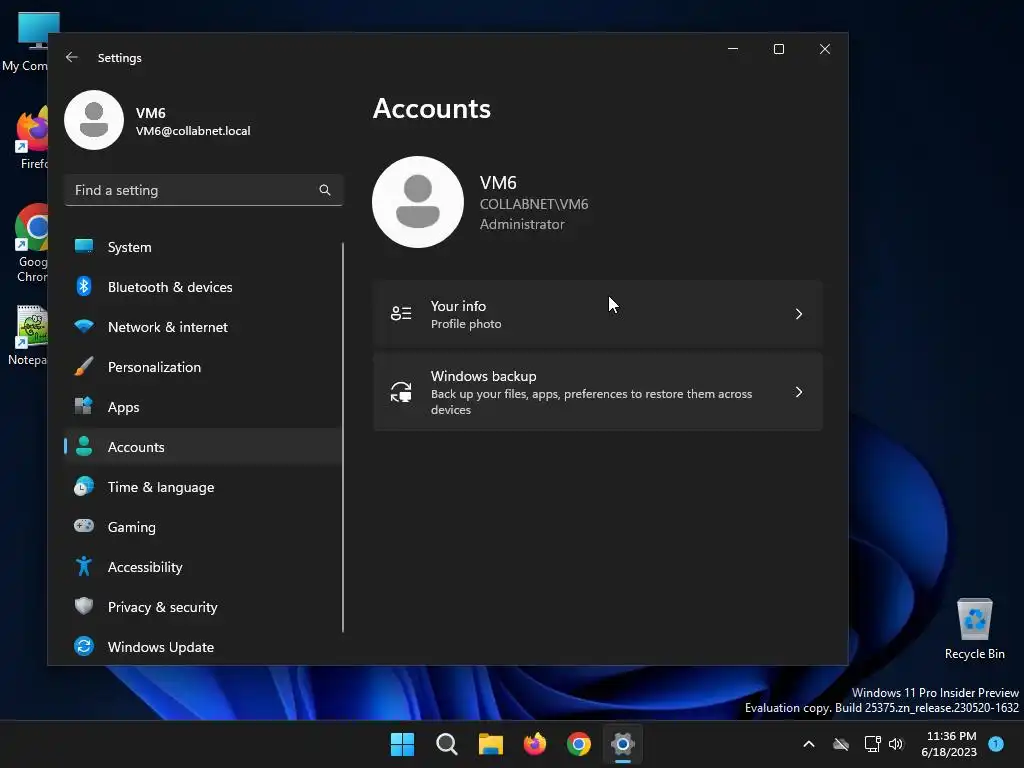Select Network & internet category
The height and width of the screenshot is (768, 1024).
pos(203,327)
